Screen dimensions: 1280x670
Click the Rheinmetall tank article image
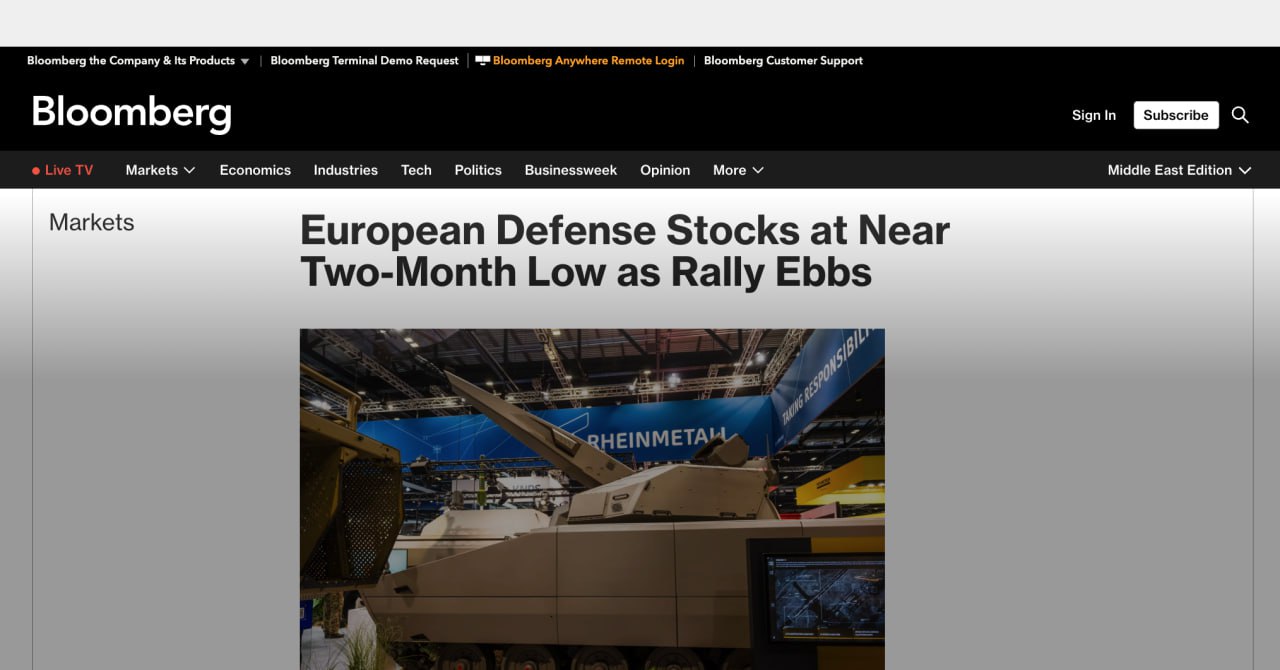point(592,500)
